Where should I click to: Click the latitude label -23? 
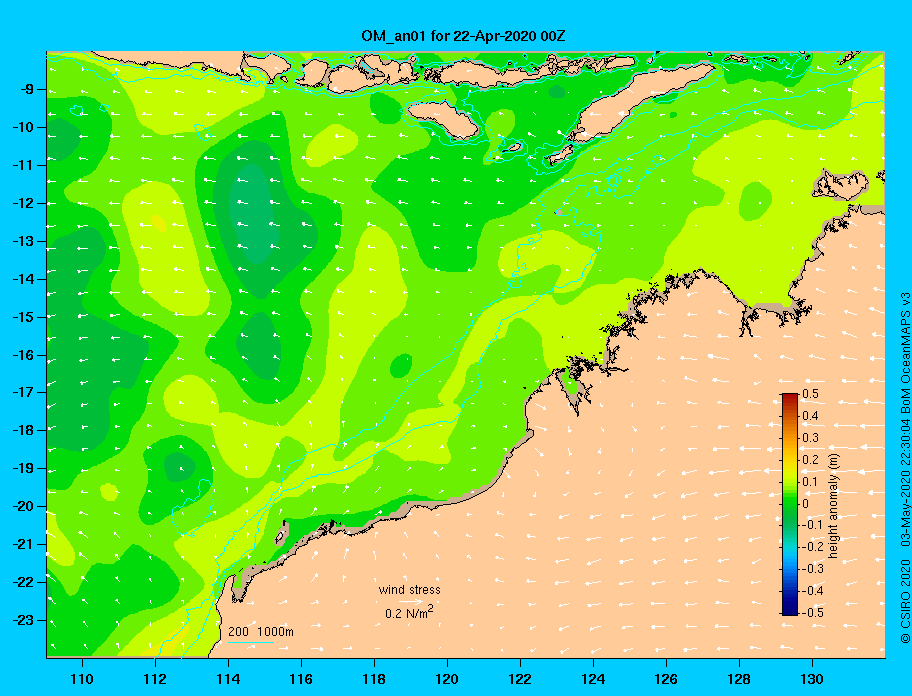pos(23,620)
